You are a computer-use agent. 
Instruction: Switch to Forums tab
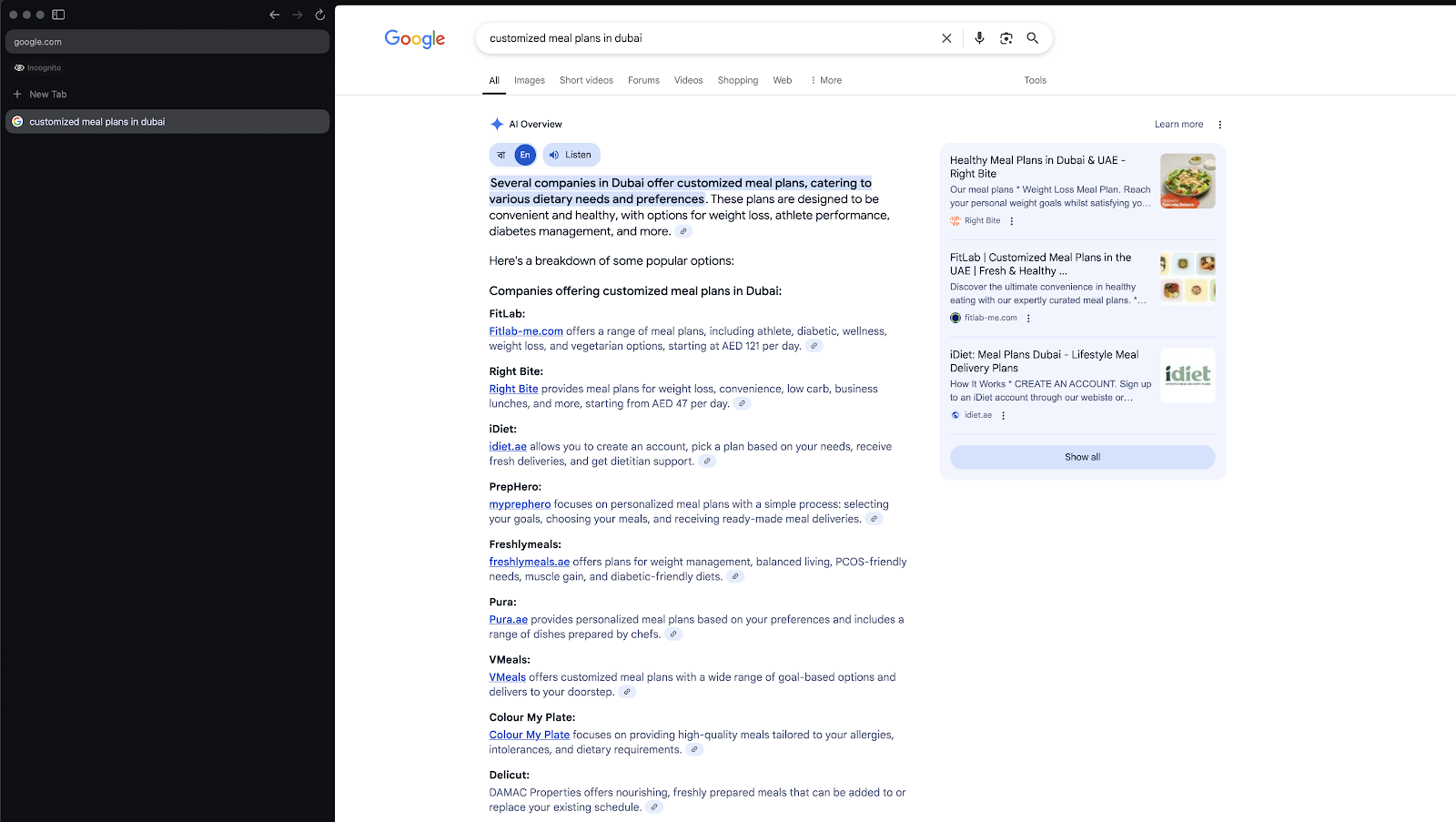[643, 80]
